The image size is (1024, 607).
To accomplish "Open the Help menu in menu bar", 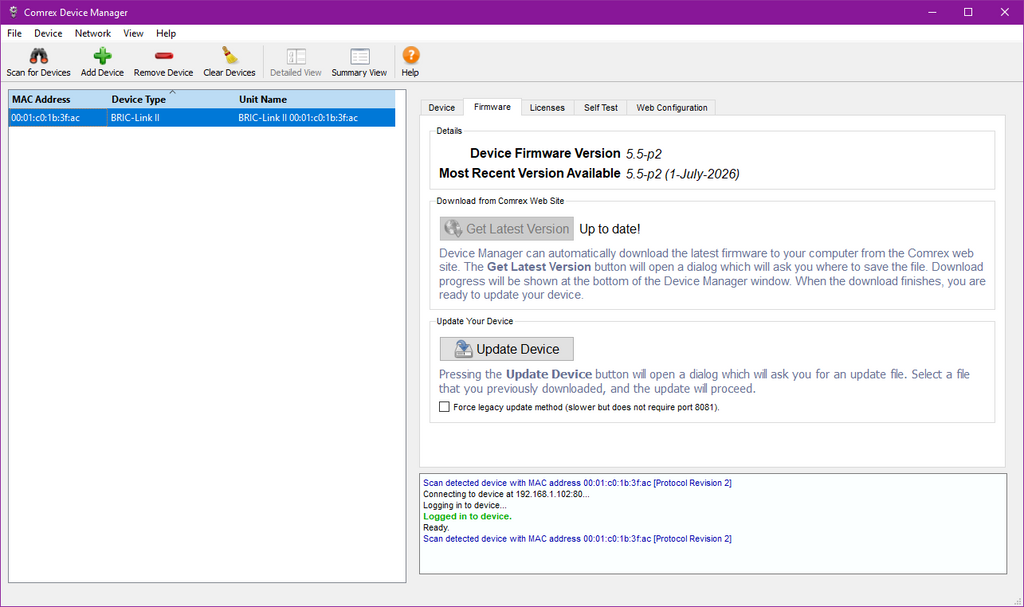I will point(166,33).
